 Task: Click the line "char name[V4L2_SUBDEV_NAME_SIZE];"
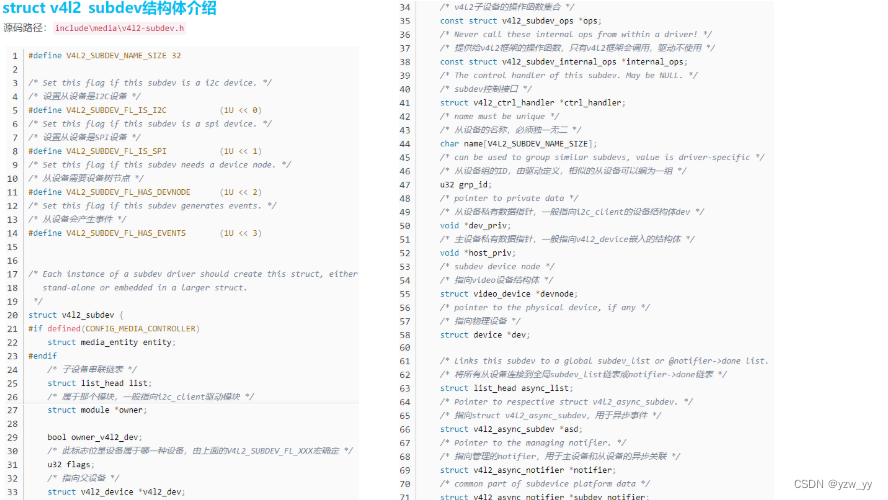[x=518, y=144]
